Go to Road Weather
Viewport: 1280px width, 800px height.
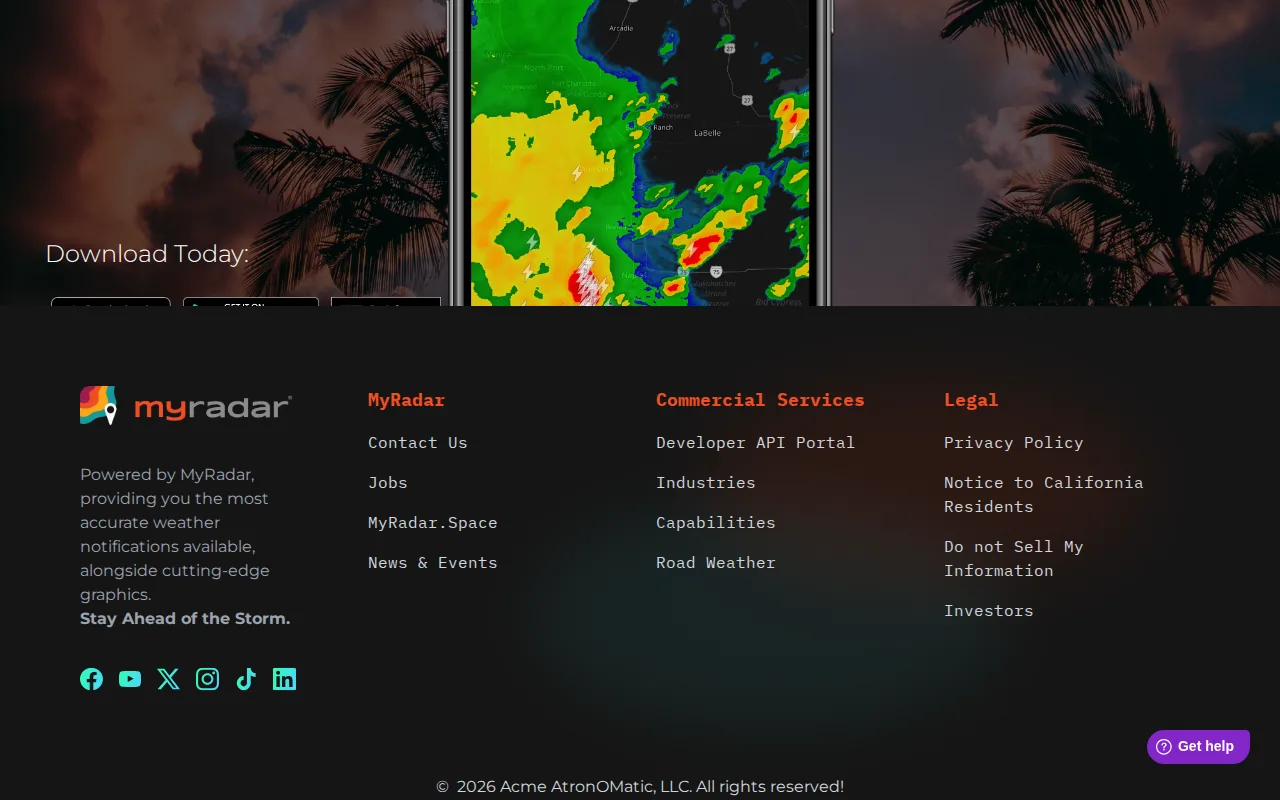[x=715, y=562]
